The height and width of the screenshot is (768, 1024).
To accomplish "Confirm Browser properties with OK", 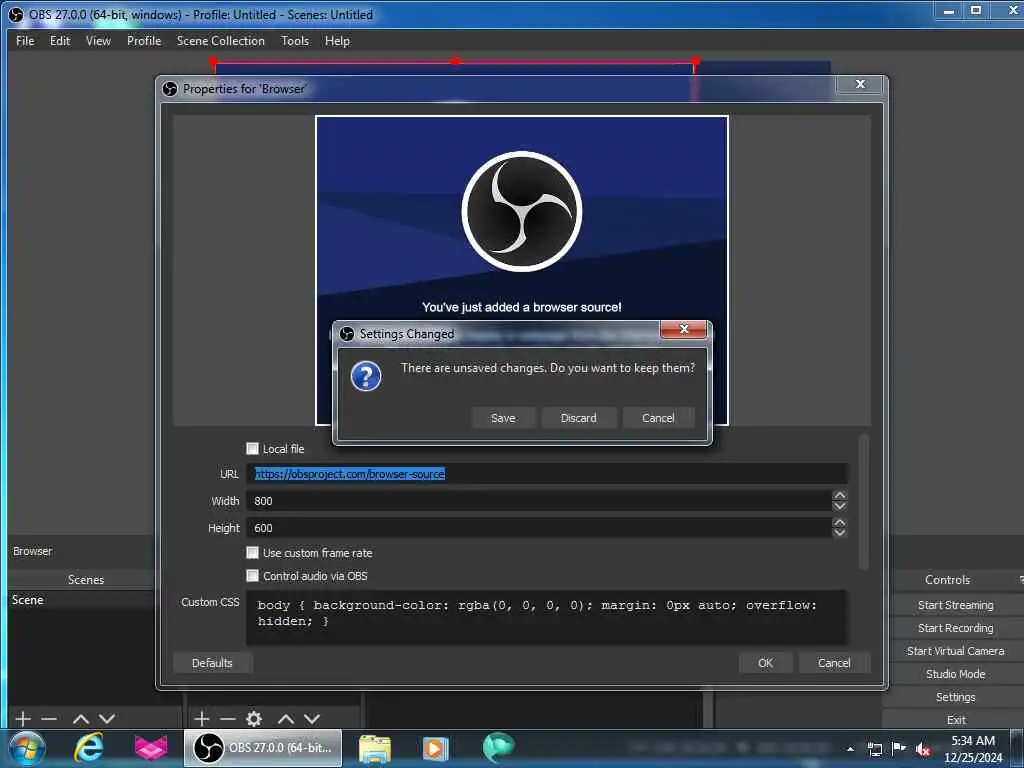I will [765, 663].
